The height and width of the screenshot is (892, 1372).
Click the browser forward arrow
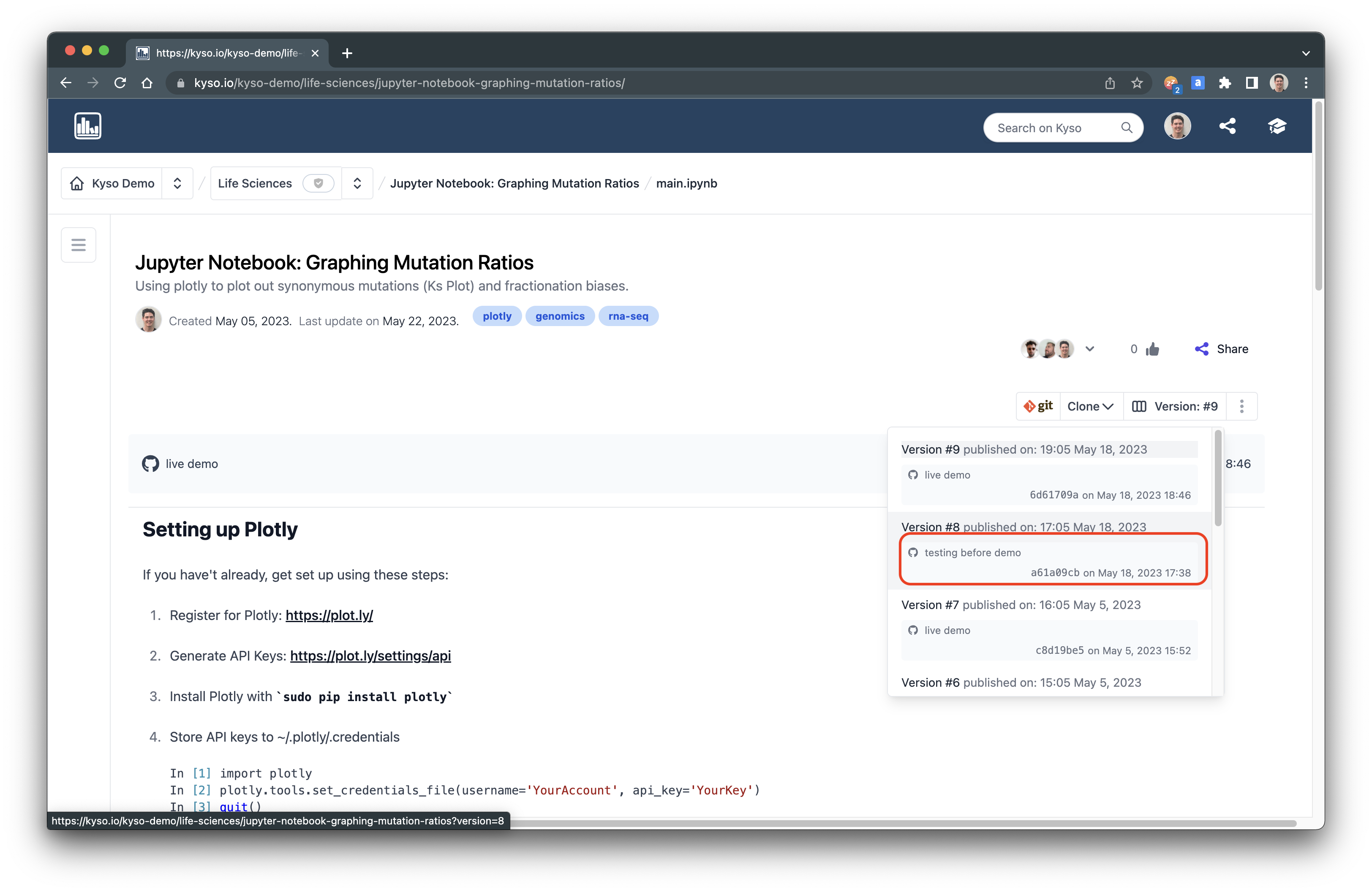tap(93, 83)
